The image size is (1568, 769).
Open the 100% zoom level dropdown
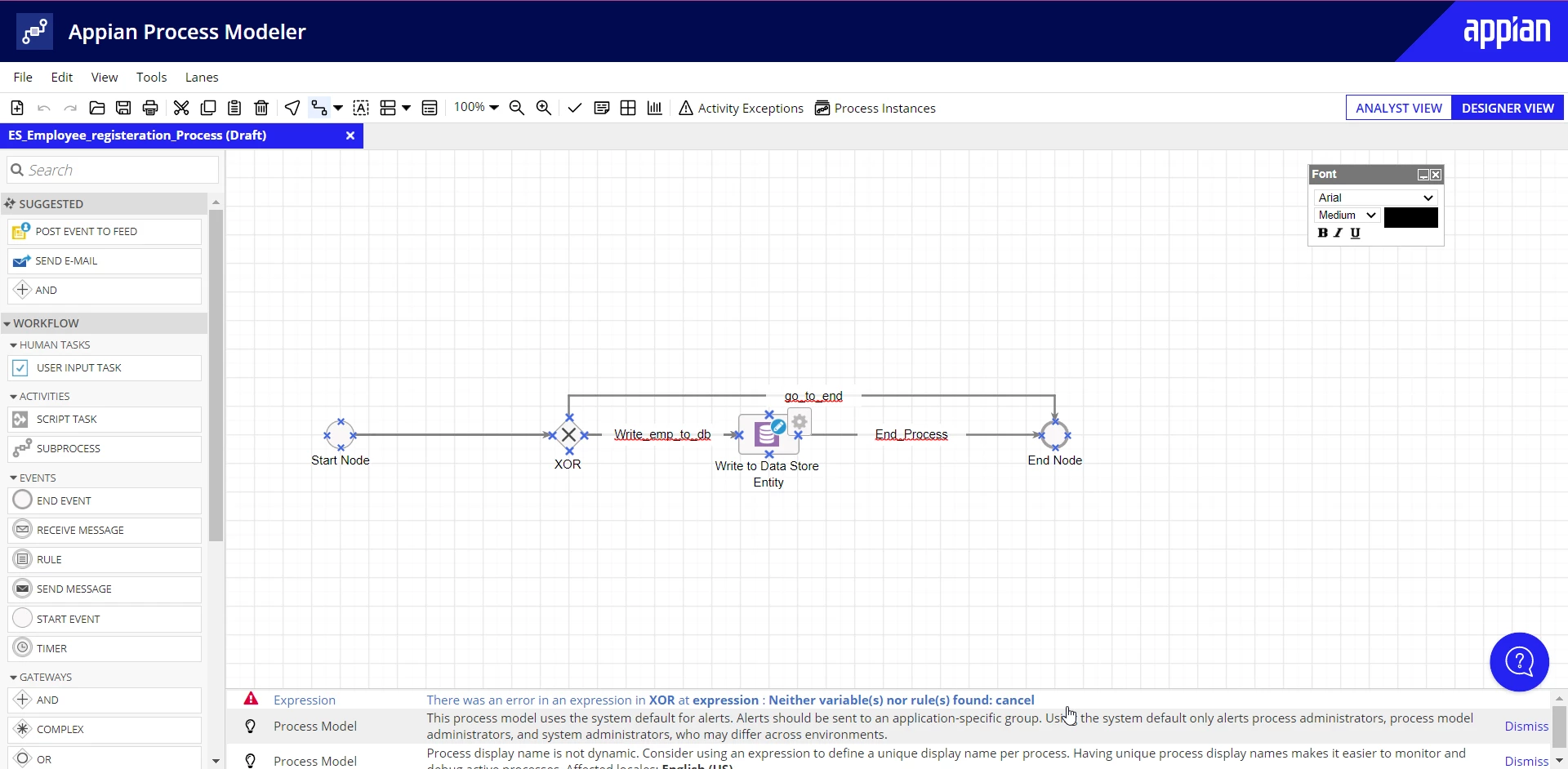(476, 107)
